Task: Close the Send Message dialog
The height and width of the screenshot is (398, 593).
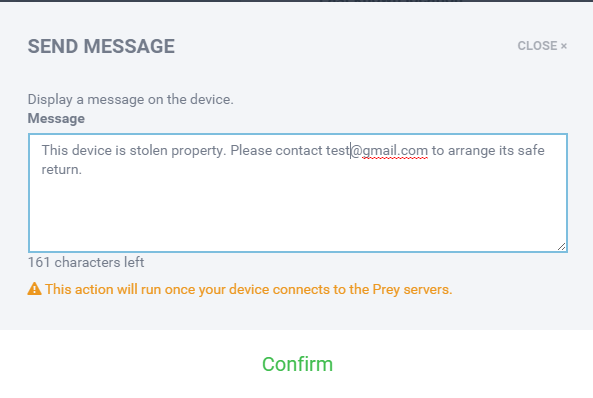Action: coord(542,46)
